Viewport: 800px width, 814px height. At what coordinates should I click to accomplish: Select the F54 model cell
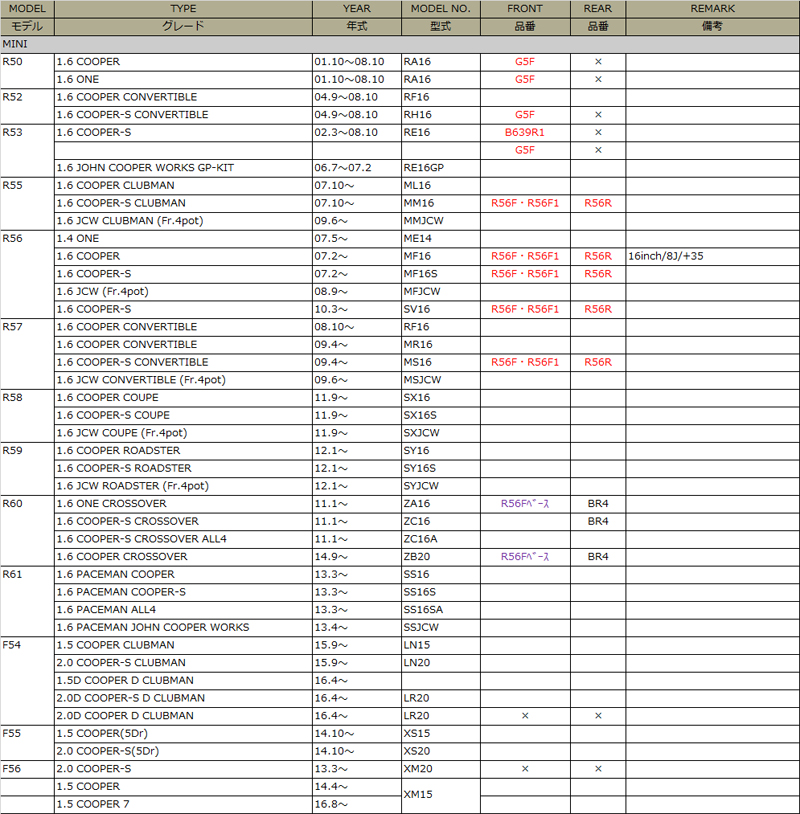27,680
